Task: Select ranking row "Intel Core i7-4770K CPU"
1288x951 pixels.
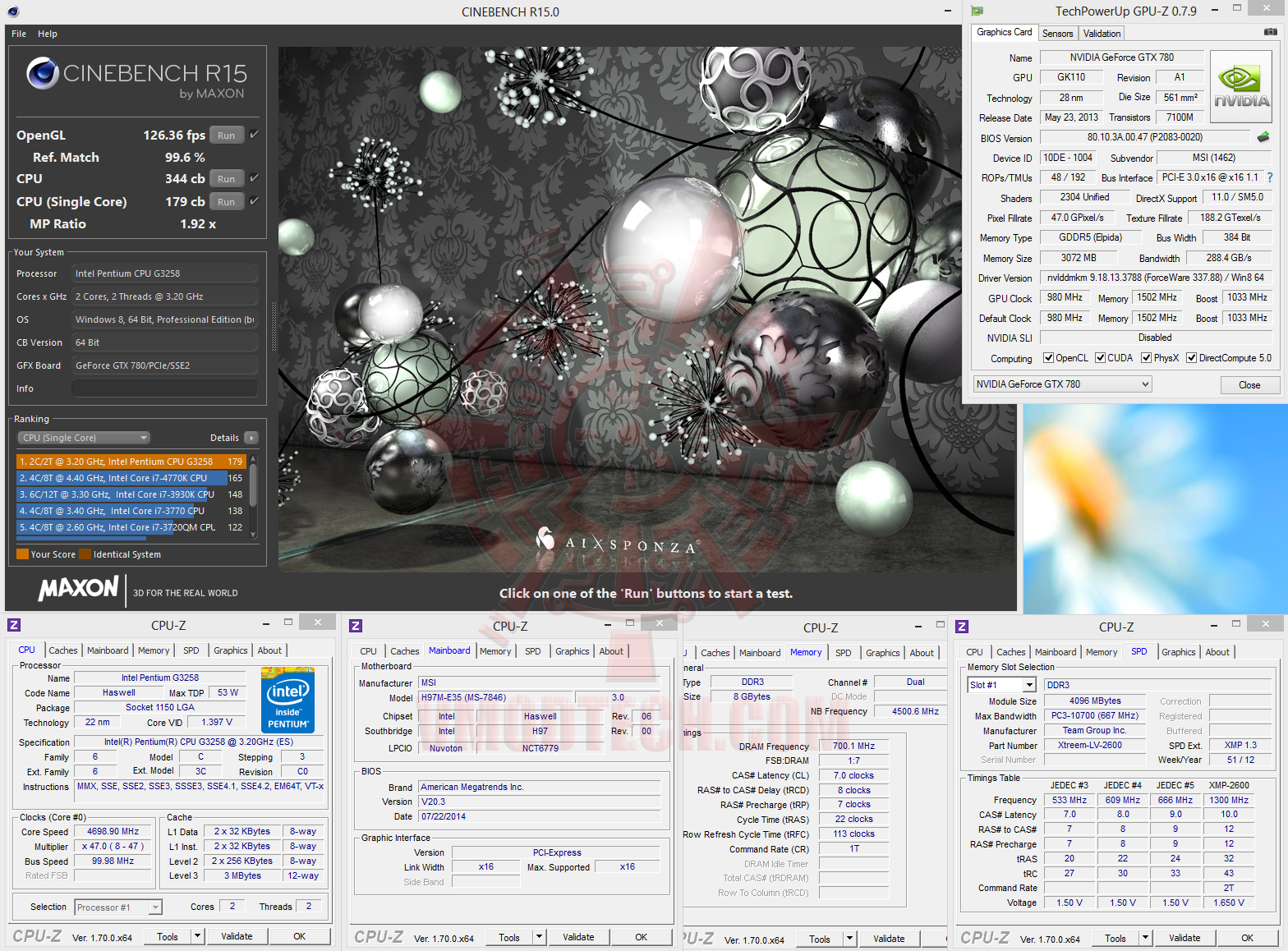Action: point(130,478)
